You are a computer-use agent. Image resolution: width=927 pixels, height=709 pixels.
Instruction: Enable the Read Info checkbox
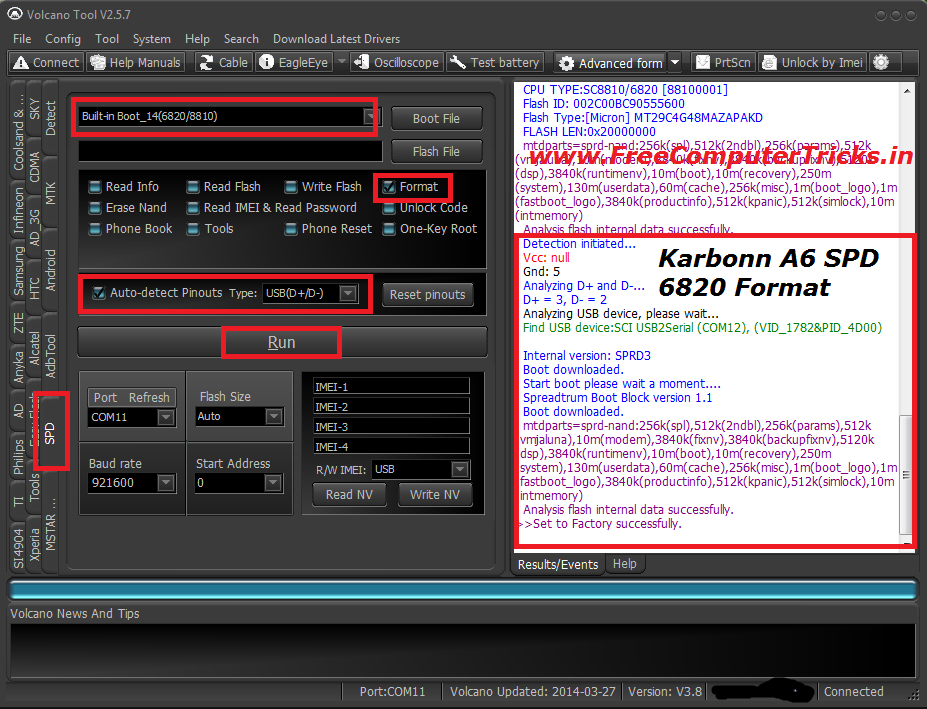[95, 187]
